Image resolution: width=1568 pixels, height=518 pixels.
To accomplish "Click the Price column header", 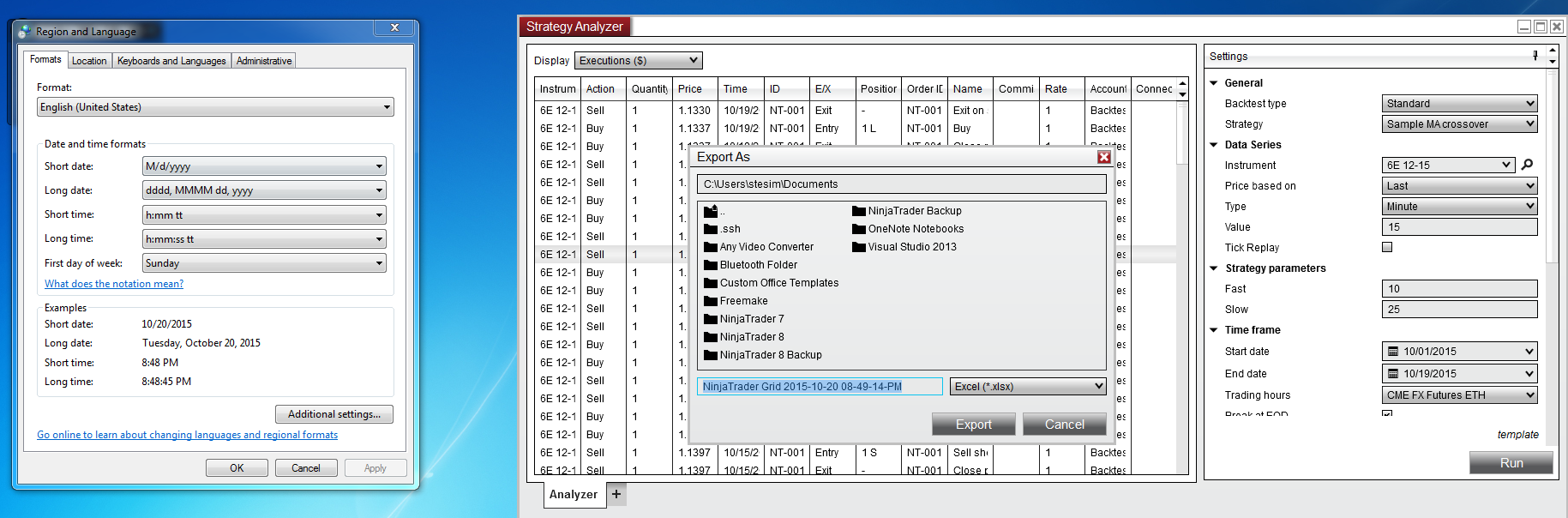I will [694, 89].
